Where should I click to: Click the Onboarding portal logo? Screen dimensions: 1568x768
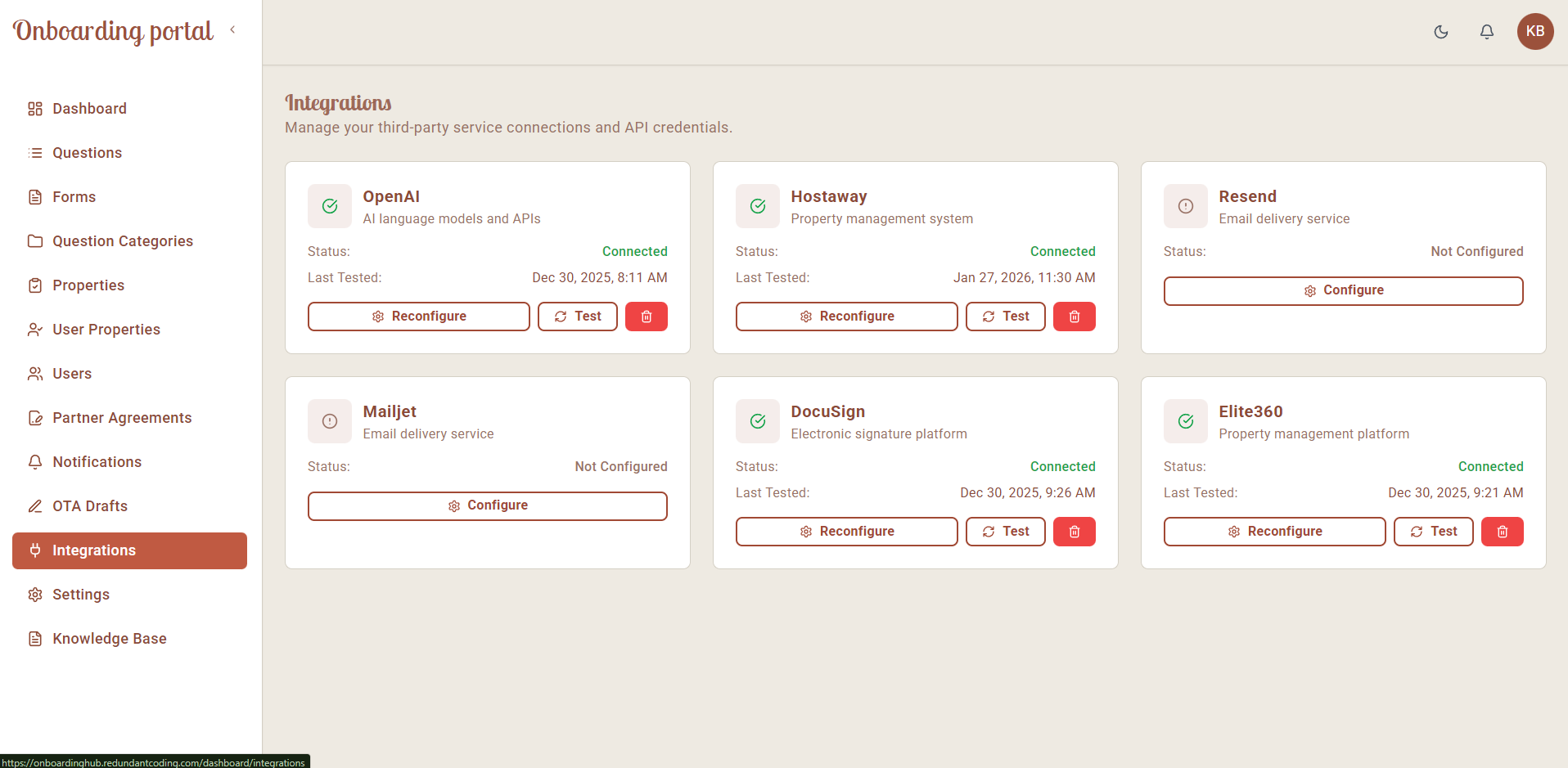[113, 31]
